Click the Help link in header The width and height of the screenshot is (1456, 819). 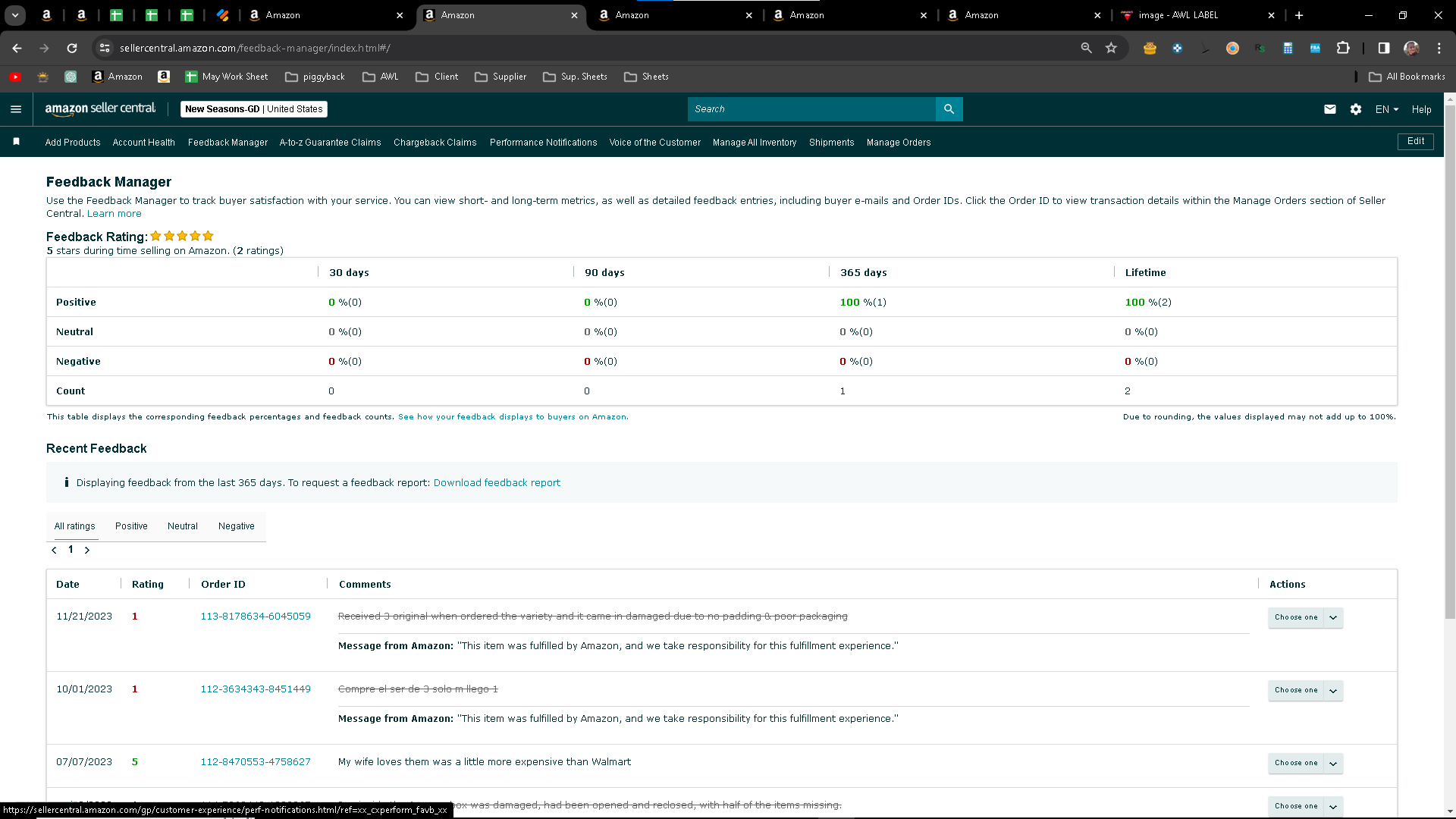(x=1422, y=109)
